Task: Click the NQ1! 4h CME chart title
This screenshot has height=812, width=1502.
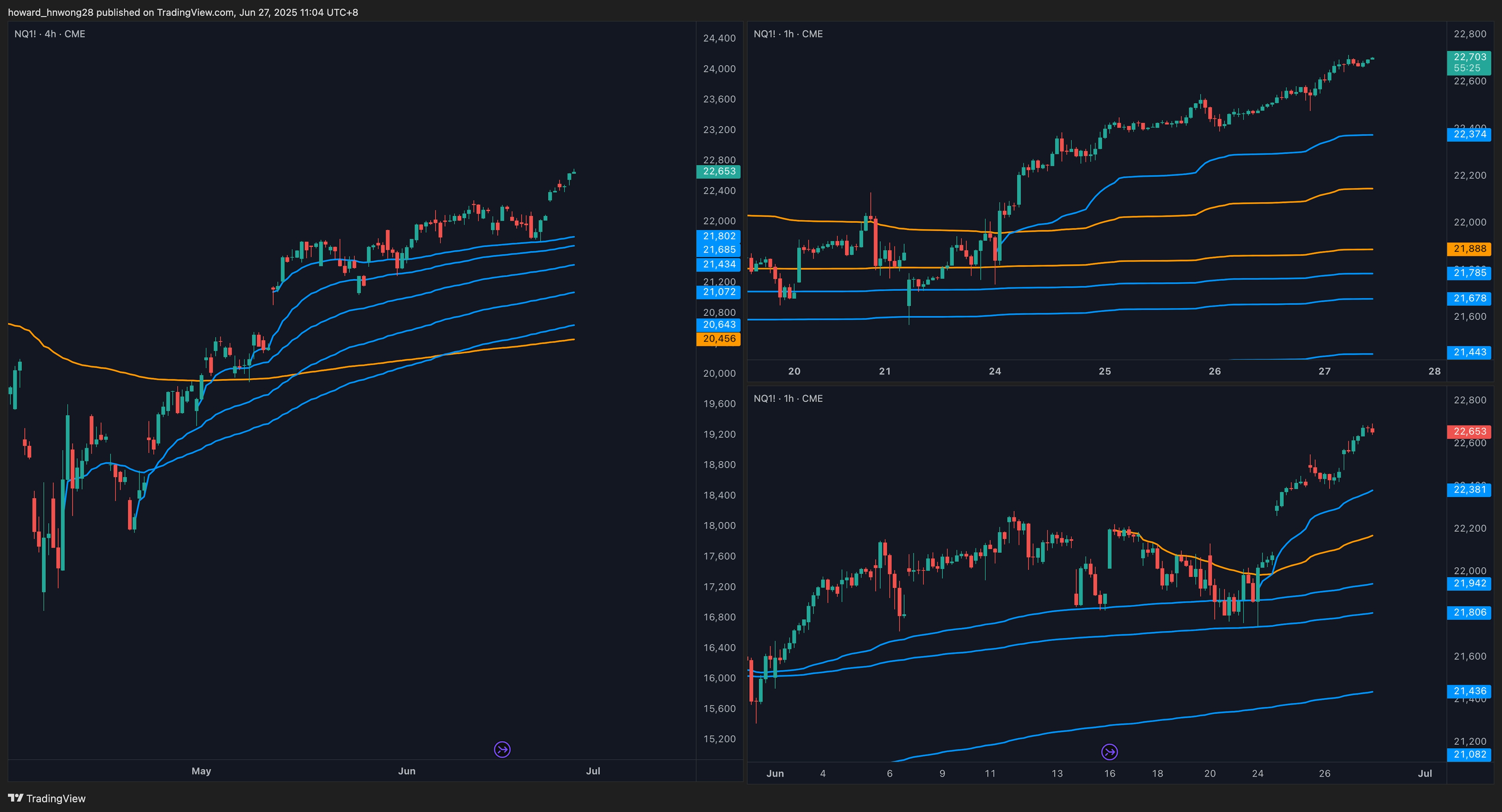Action: [x=50, y=34]
